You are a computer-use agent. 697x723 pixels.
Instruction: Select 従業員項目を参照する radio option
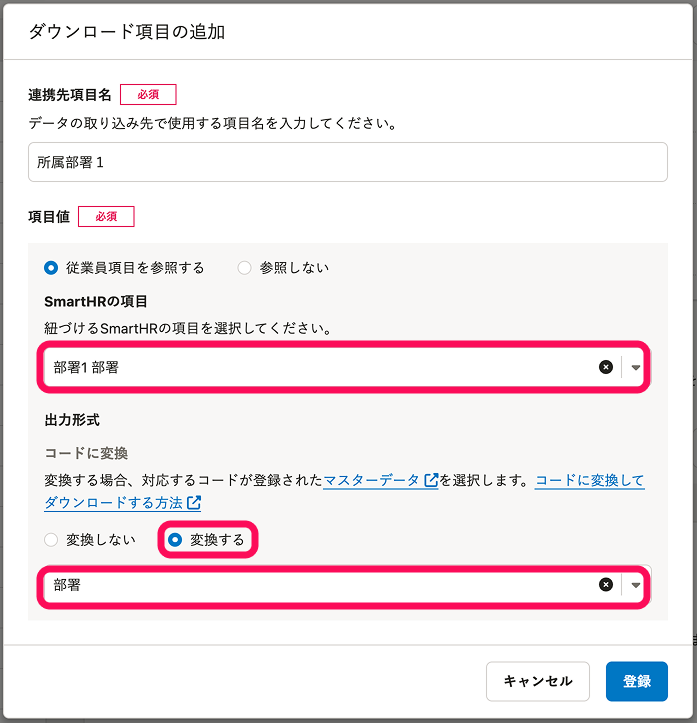click(x=51, y=267)
